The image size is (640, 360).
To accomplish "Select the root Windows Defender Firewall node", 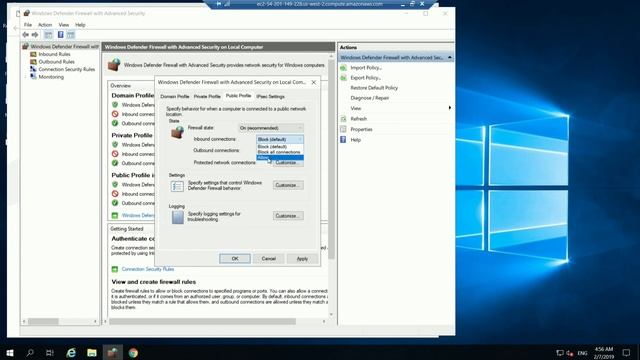I will tap(64, 46).
